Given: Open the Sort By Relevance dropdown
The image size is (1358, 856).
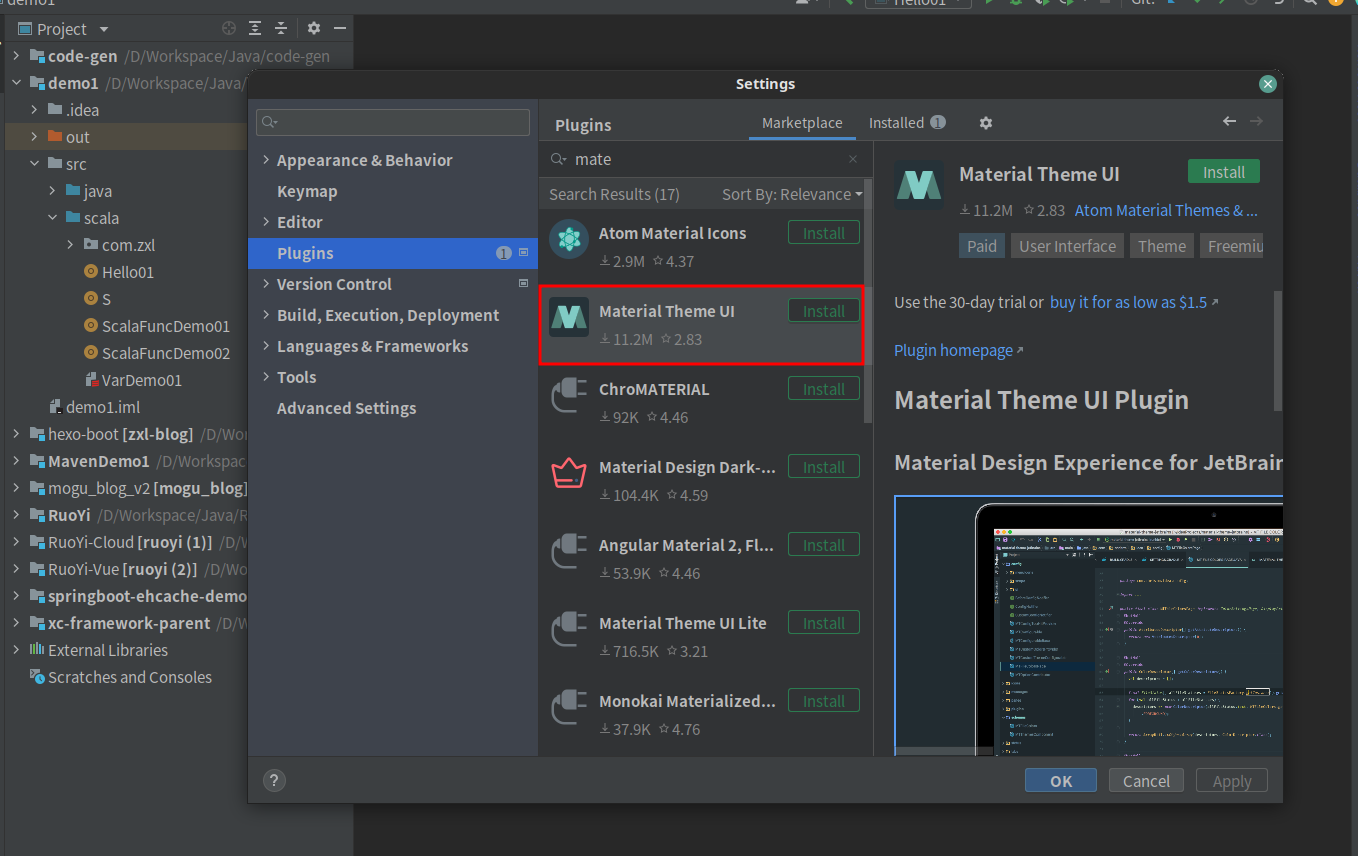Looking at the screenshot, I should (x=790, y=193).
